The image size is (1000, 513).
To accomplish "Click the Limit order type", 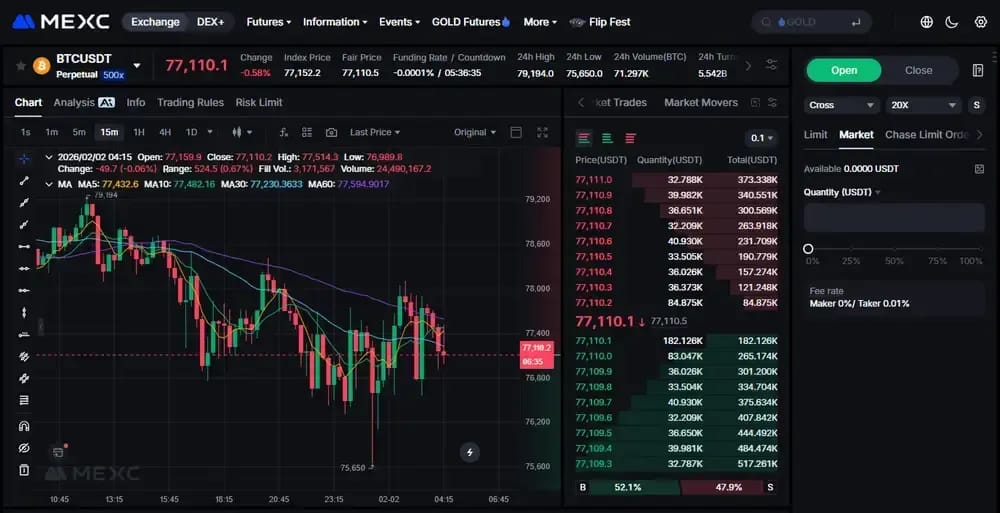I will coord(815,135).
